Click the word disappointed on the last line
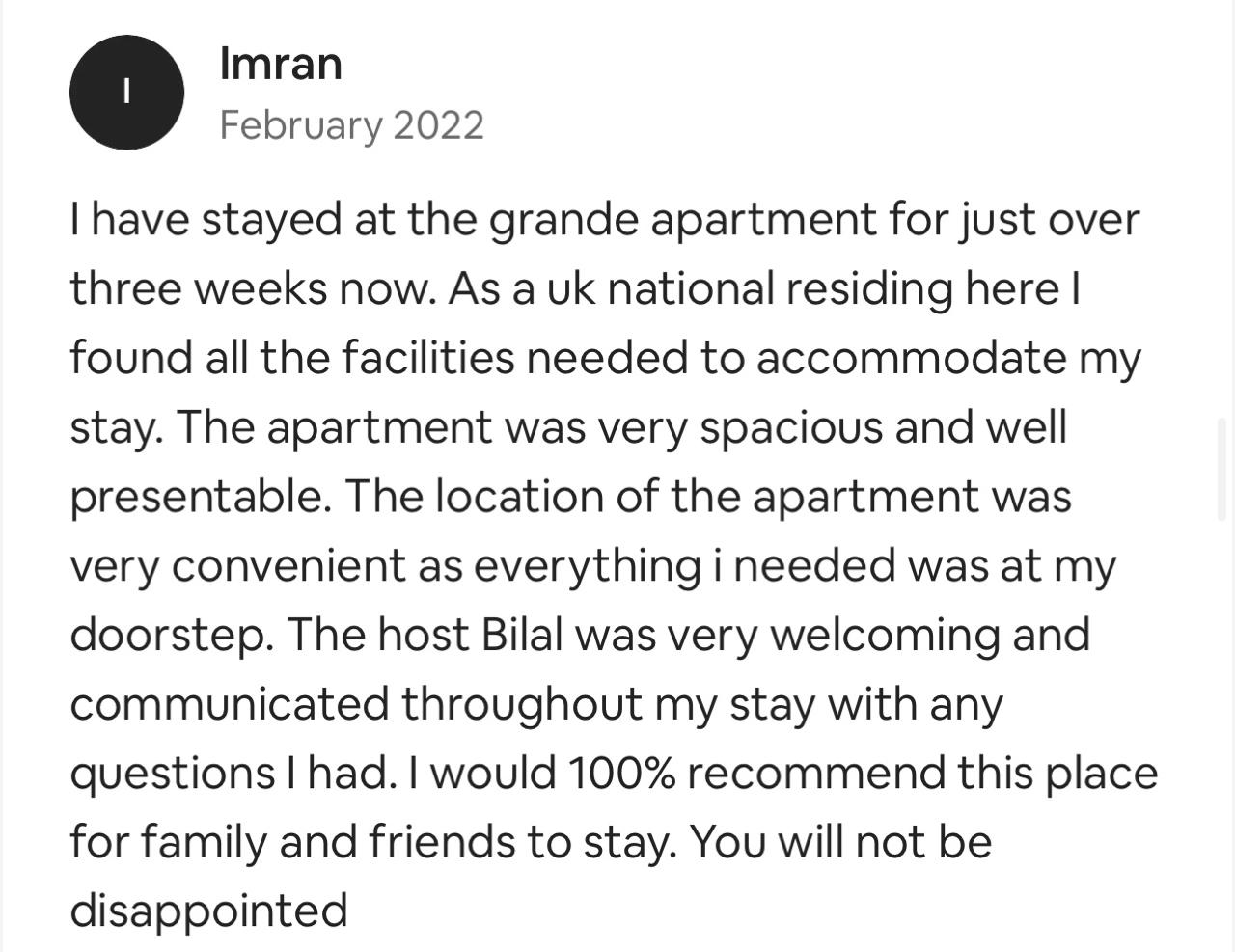This screenshot has height=952, width=1235. coord(208,911)
